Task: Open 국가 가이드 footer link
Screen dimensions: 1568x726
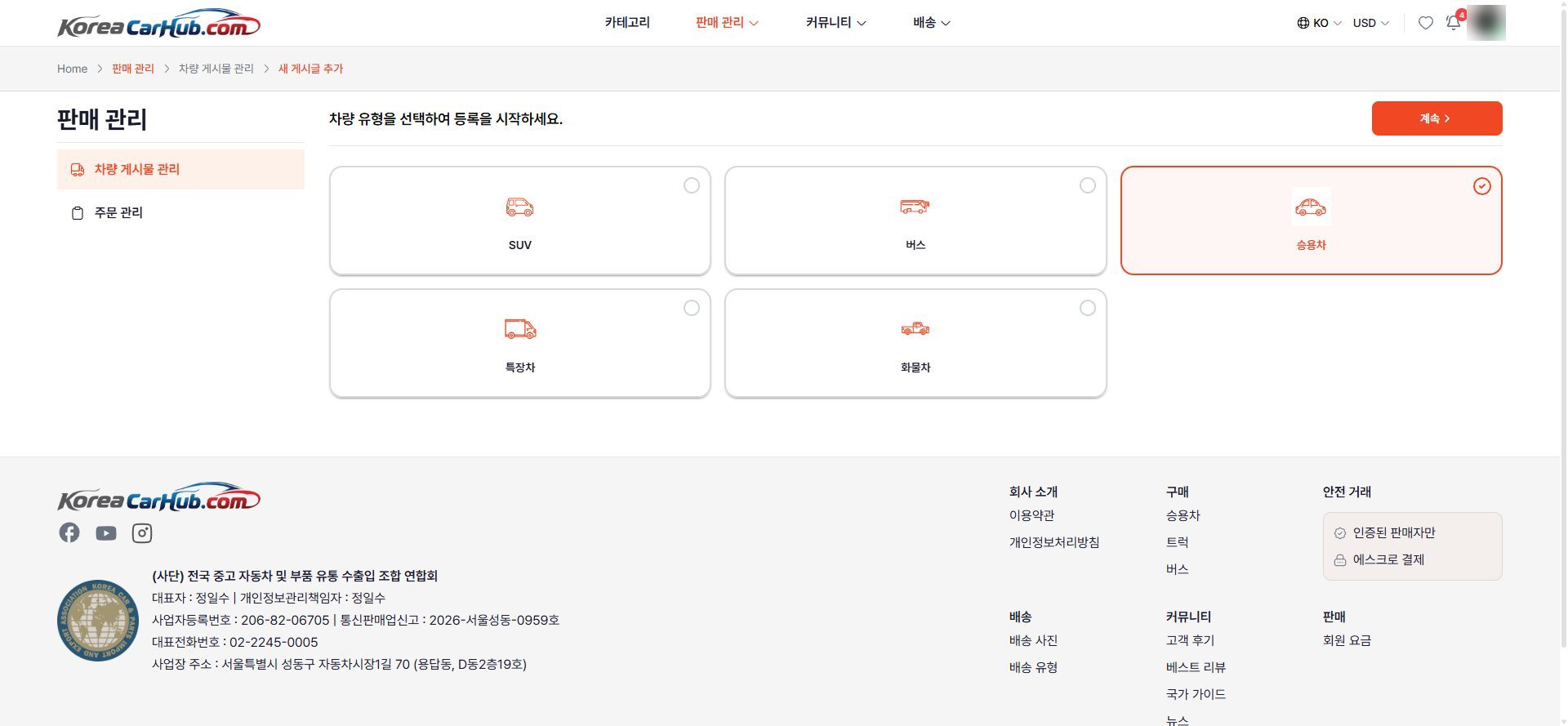Action: [x=1196, y=694]
